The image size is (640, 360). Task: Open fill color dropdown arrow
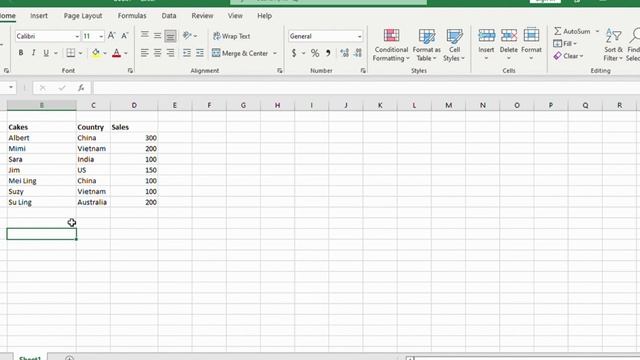(105, 53)
